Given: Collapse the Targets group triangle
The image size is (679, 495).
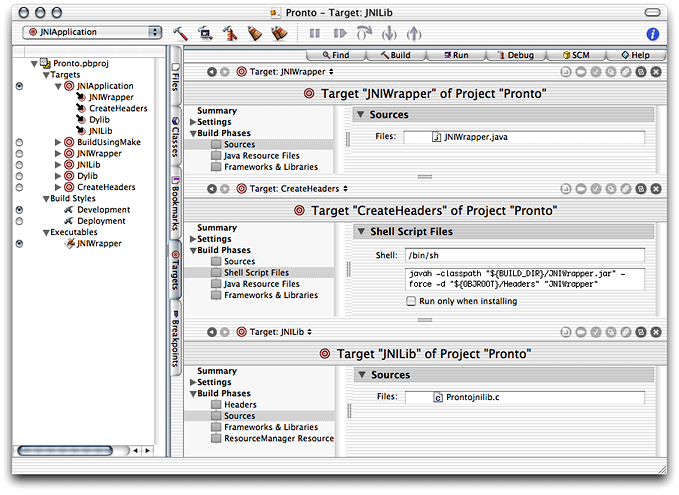Looking at the screenshot, I should tap(46, 75).
